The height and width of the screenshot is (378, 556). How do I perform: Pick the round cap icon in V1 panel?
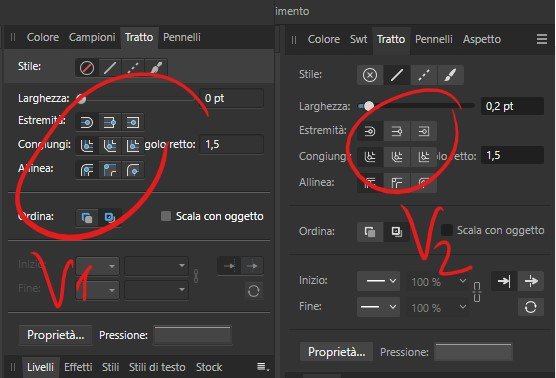[x=87, y=123]
